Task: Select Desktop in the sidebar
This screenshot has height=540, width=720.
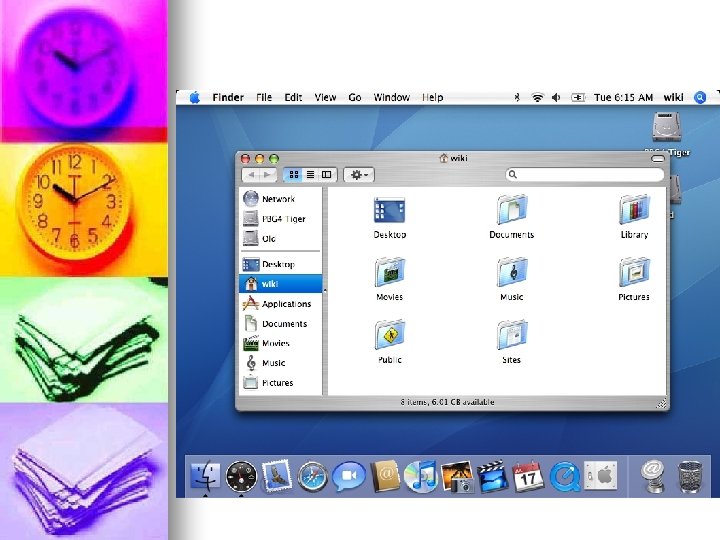Action: [x=281, y=264]
